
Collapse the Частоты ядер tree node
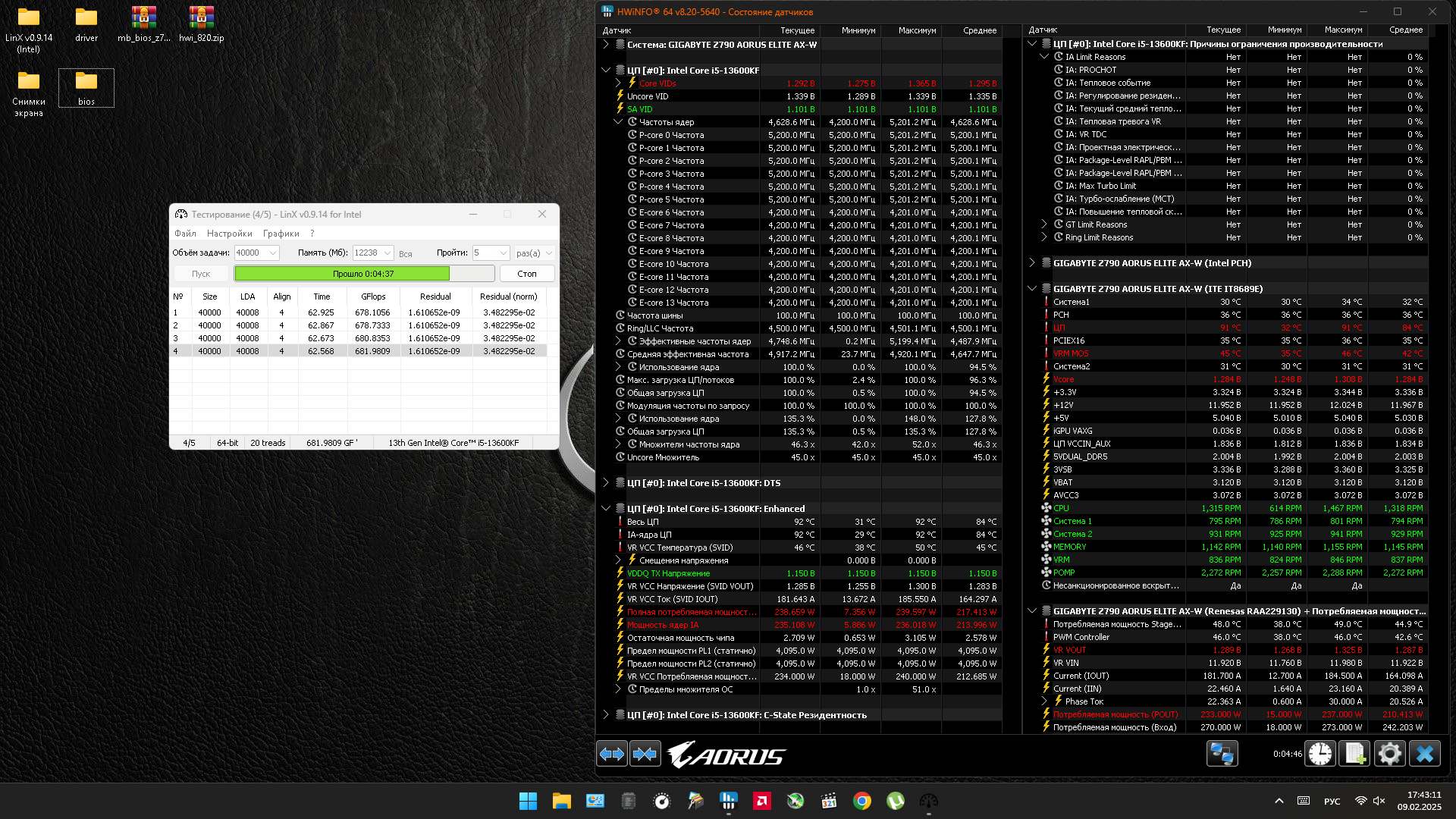pos(618,122)
